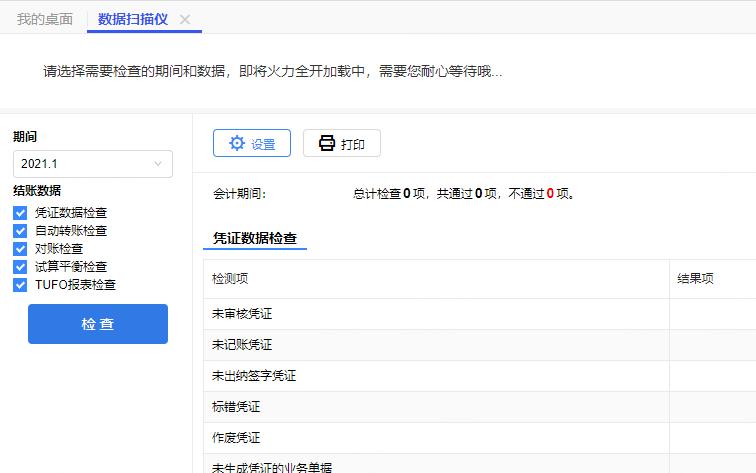This screenshot has width=756, height=473.
Task: Toggle the 凭证数据检查 checkbox
Action: pos(20,212)
